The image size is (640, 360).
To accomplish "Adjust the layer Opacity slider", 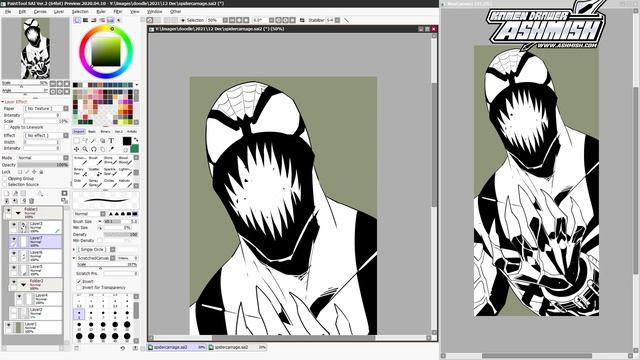I will (x=42, y=165).
